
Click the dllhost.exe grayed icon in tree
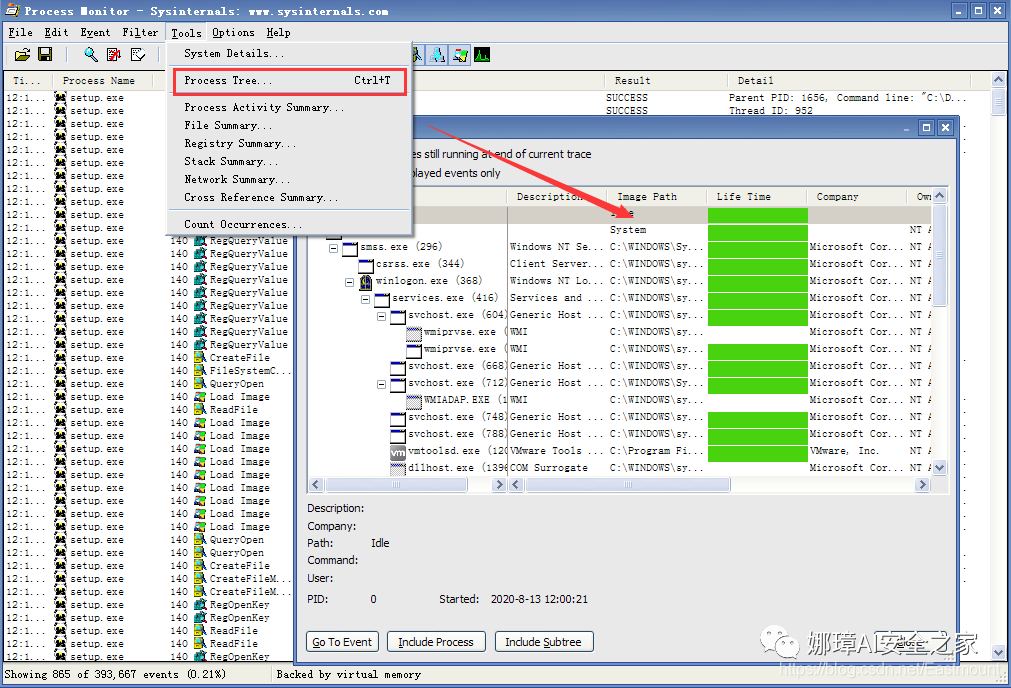pyautogui.click(x=398, y=468)
